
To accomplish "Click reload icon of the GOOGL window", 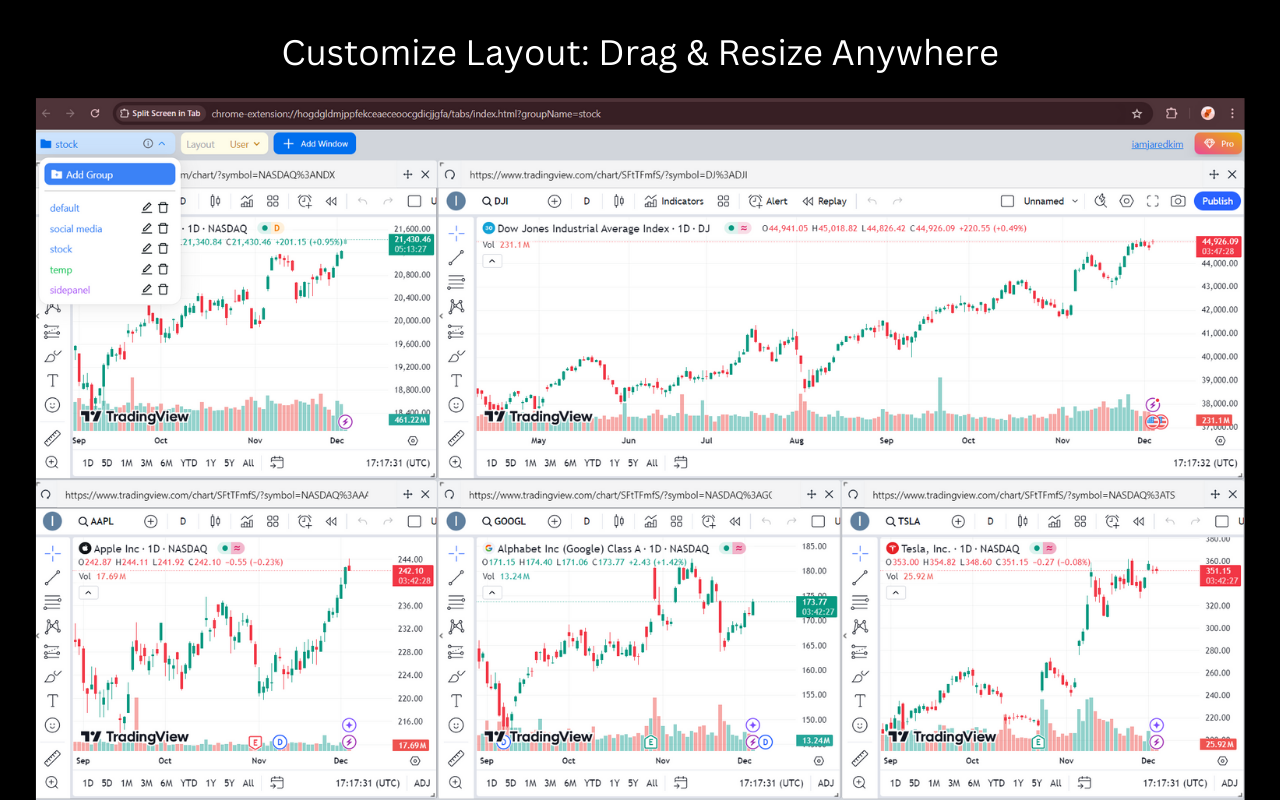I will coord(450,494).
